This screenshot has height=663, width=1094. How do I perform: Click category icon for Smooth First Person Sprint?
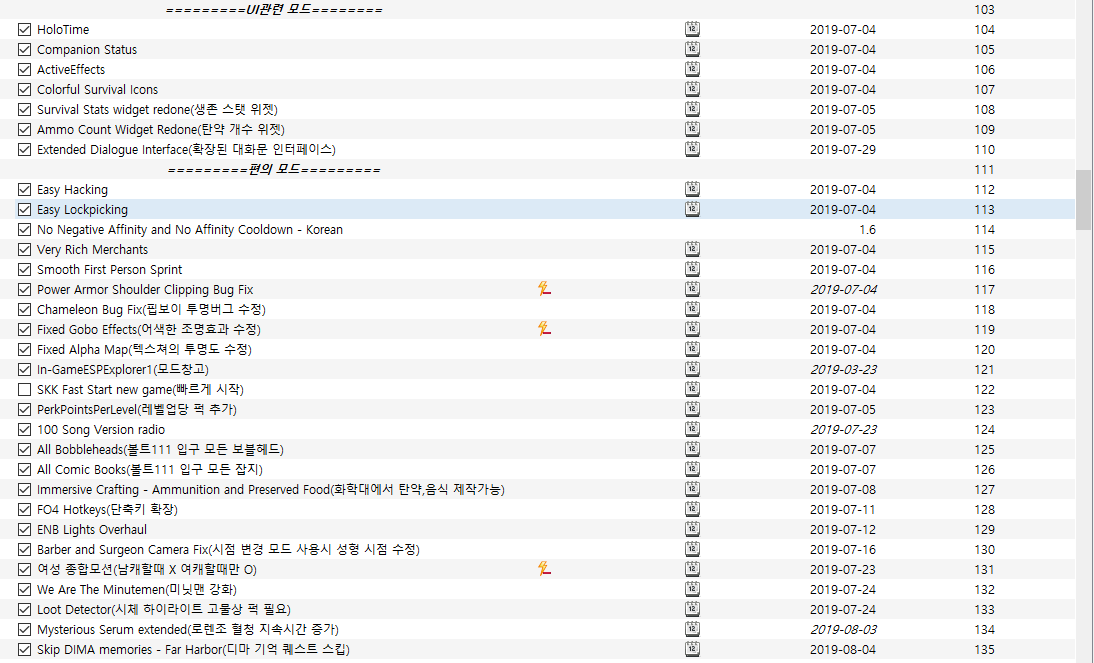pos(691,269)
